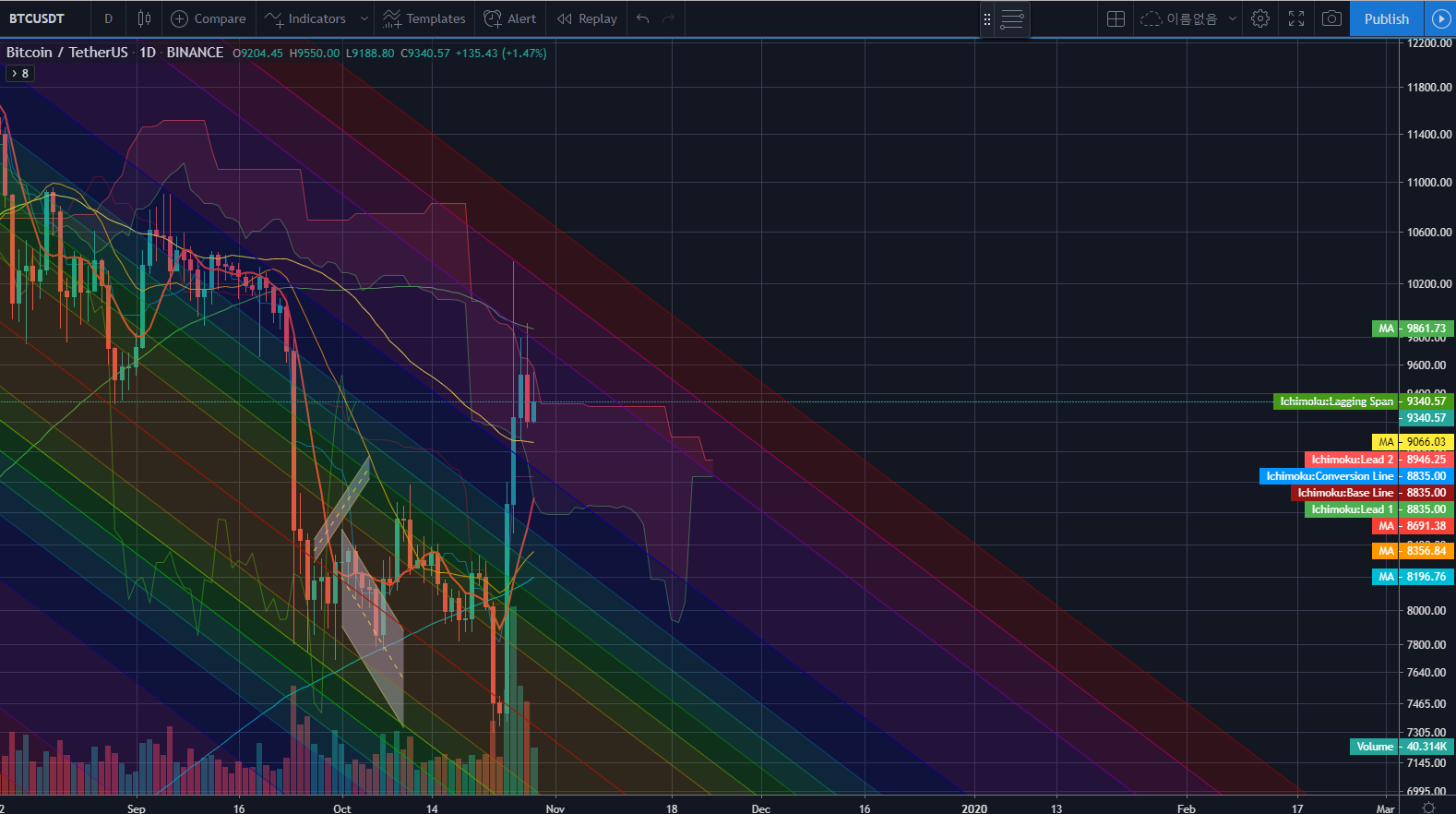Click the 12200.00 price scale value
This screenshot has width=1456, height=814.
tap(1428, 43)
